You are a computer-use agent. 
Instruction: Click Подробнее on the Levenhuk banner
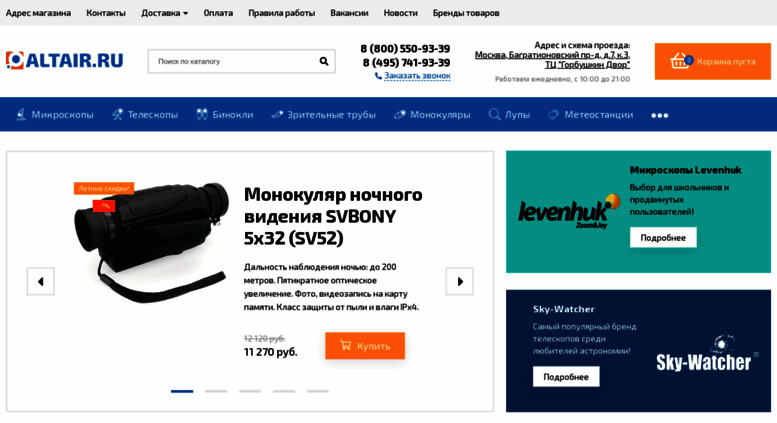click(663, 238)
